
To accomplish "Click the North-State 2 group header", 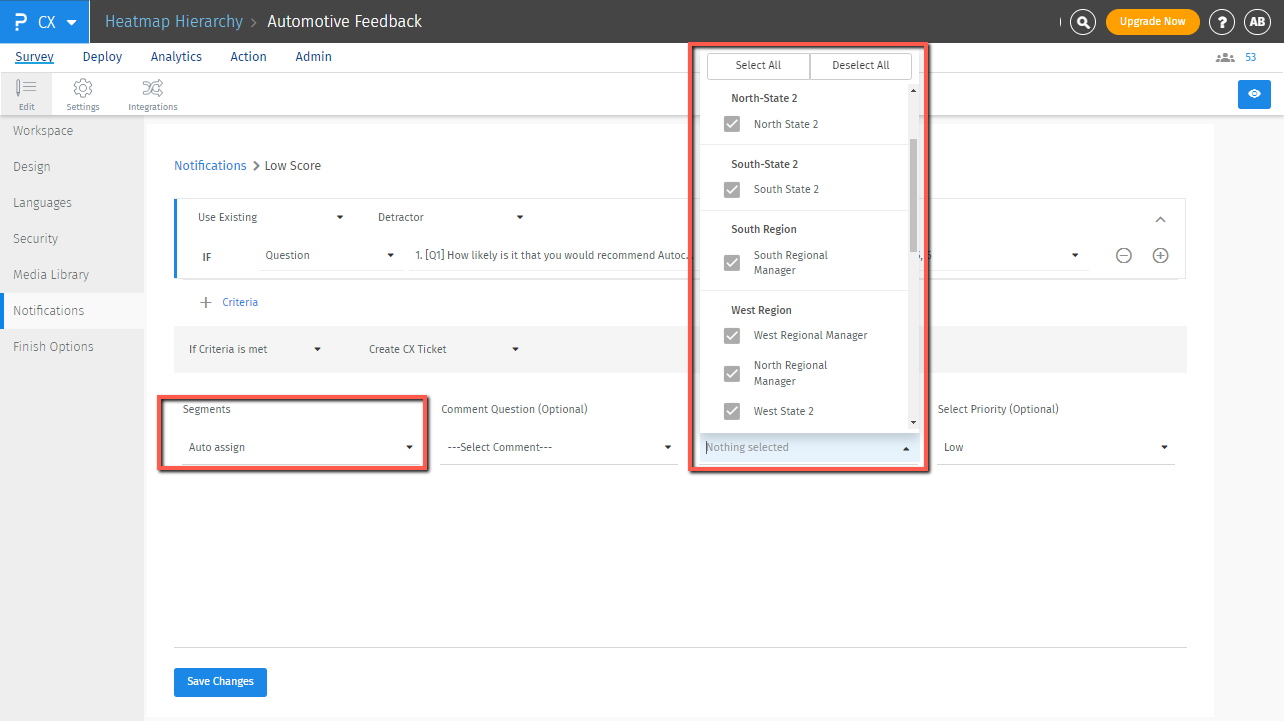I will (x=764, y=99).
